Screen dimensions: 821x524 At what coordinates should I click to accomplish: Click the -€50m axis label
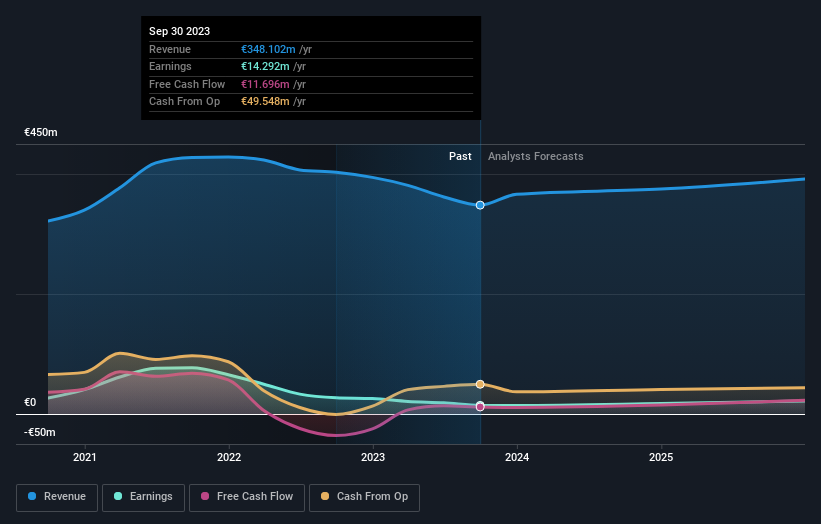40,432
